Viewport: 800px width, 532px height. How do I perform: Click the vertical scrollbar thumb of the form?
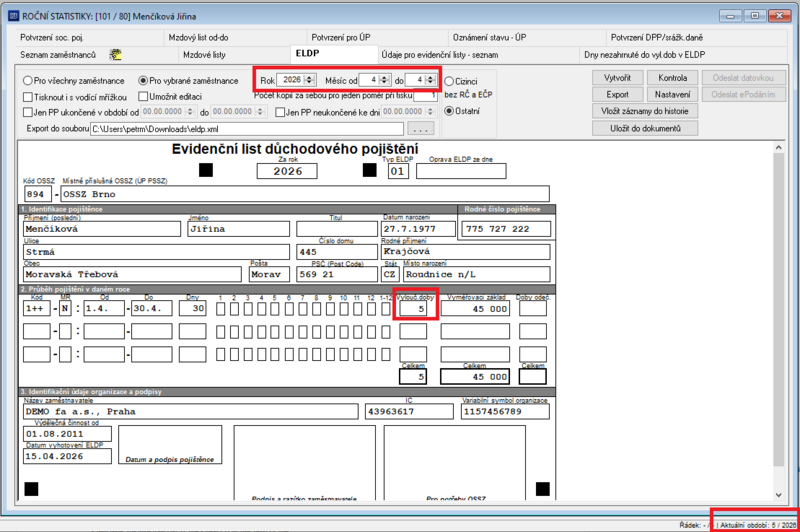pos(778,310)
